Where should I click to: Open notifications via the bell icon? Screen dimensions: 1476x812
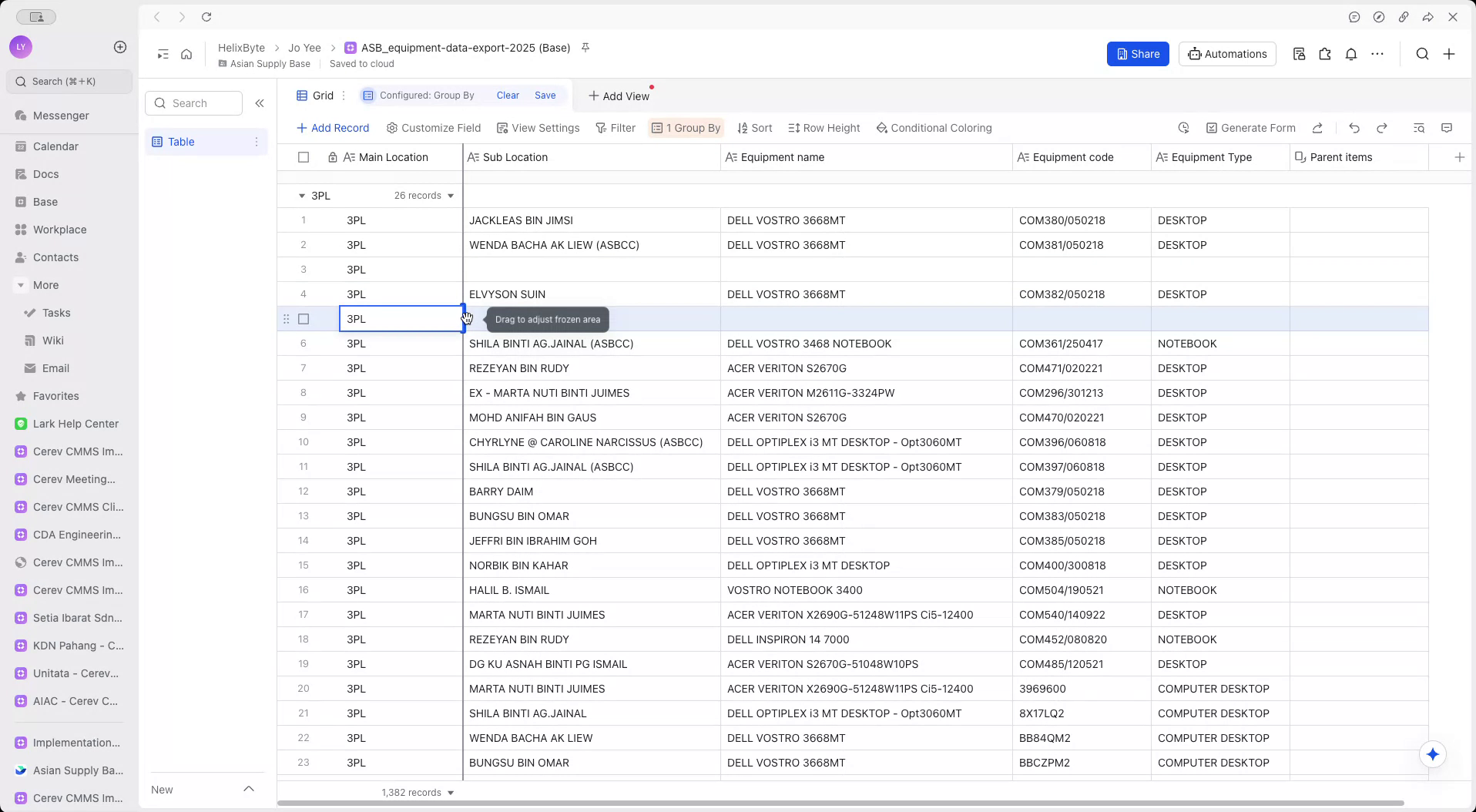(x=1351, y=54)
